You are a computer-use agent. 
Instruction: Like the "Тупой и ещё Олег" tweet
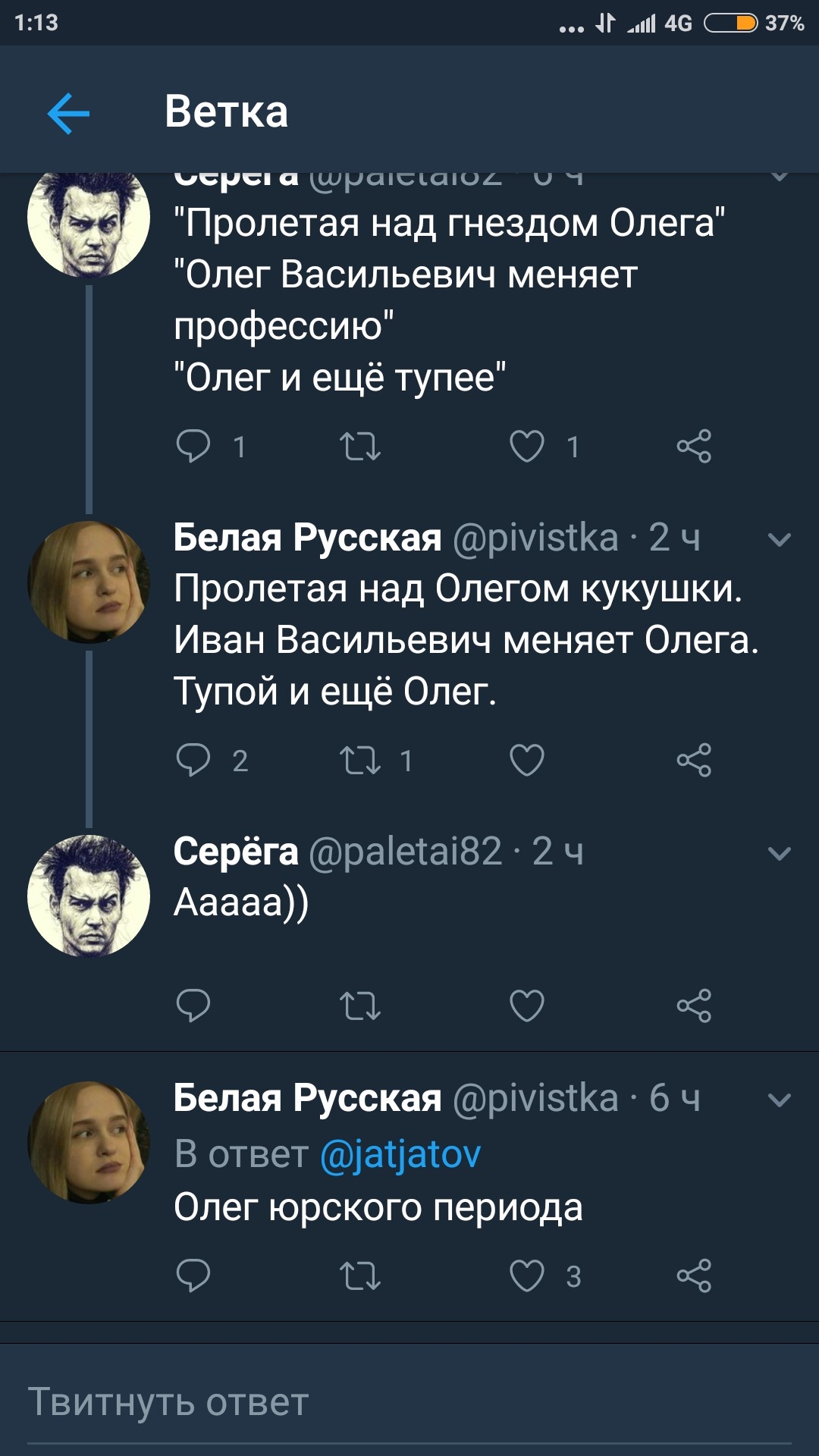coord(527,760)
